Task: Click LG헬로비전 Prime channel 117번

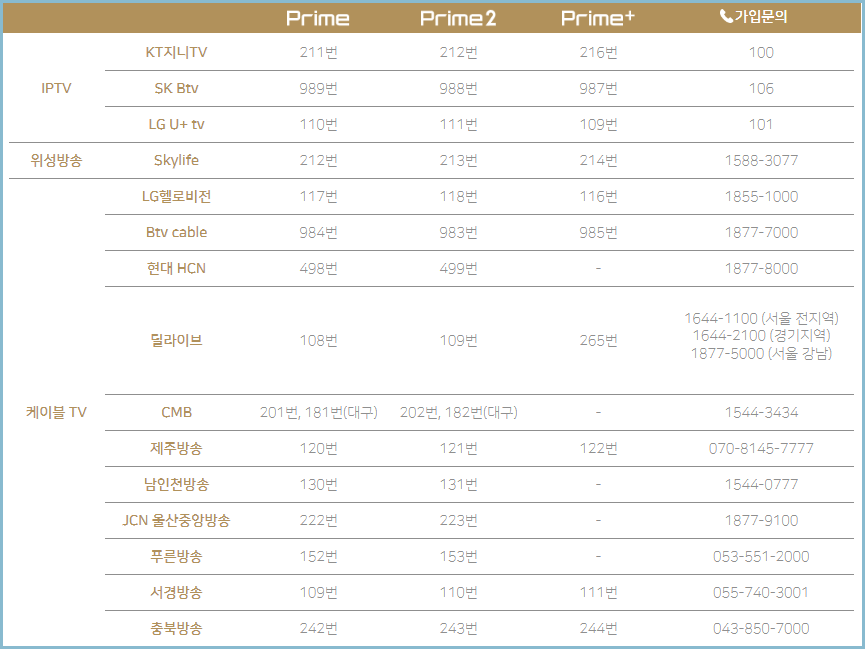Action: click(x=319, y=196)
